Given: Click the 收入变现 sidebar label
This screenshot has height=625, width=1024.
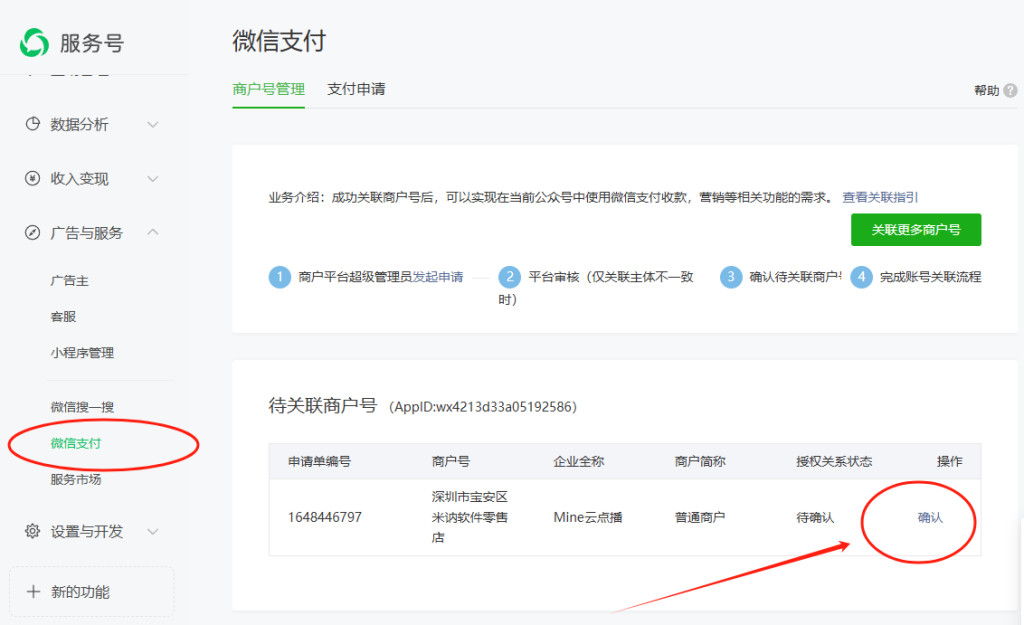Looking at the screenshot, I should click(80, 178).
